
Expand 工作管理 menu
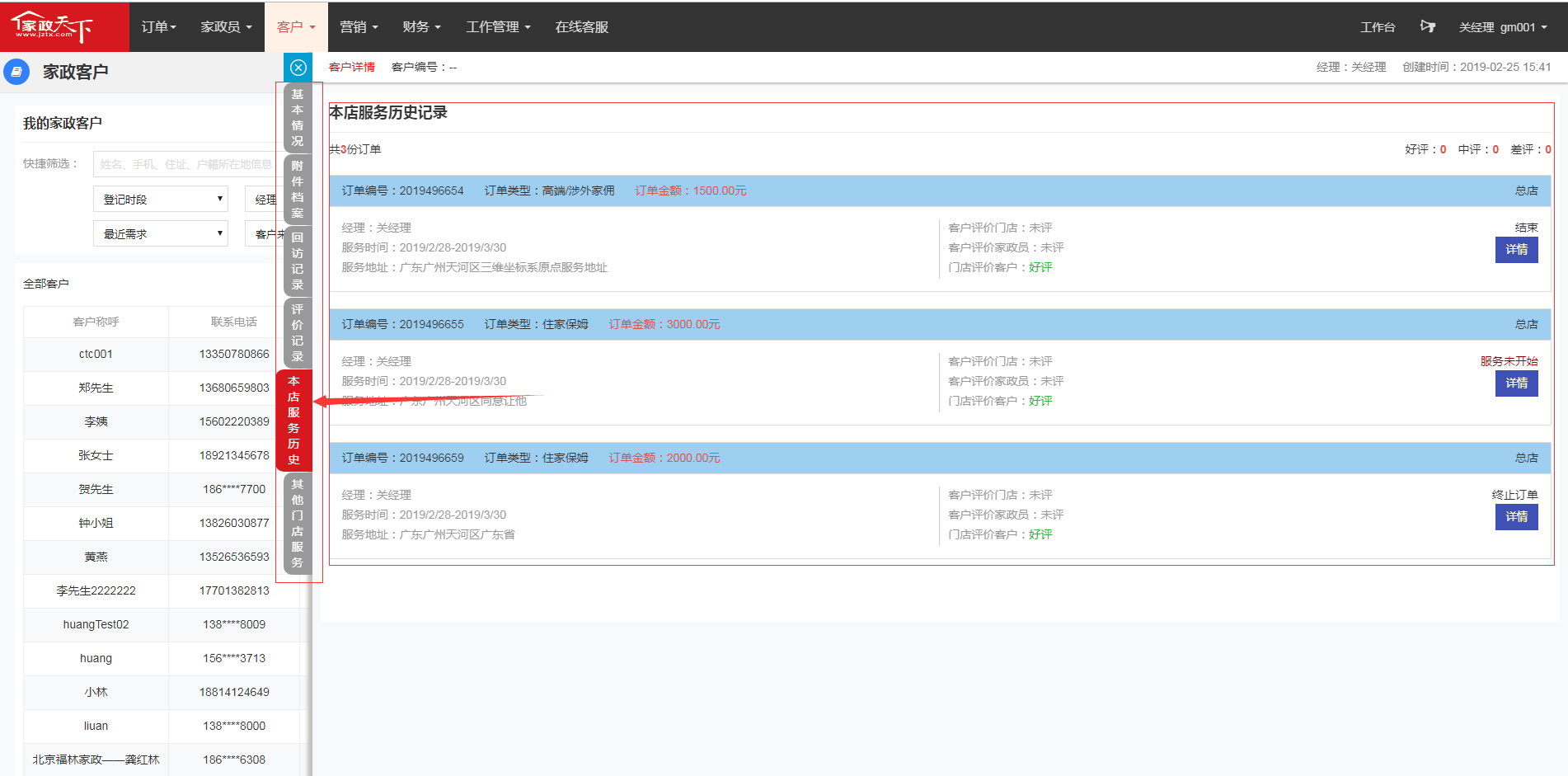point(498,26)
